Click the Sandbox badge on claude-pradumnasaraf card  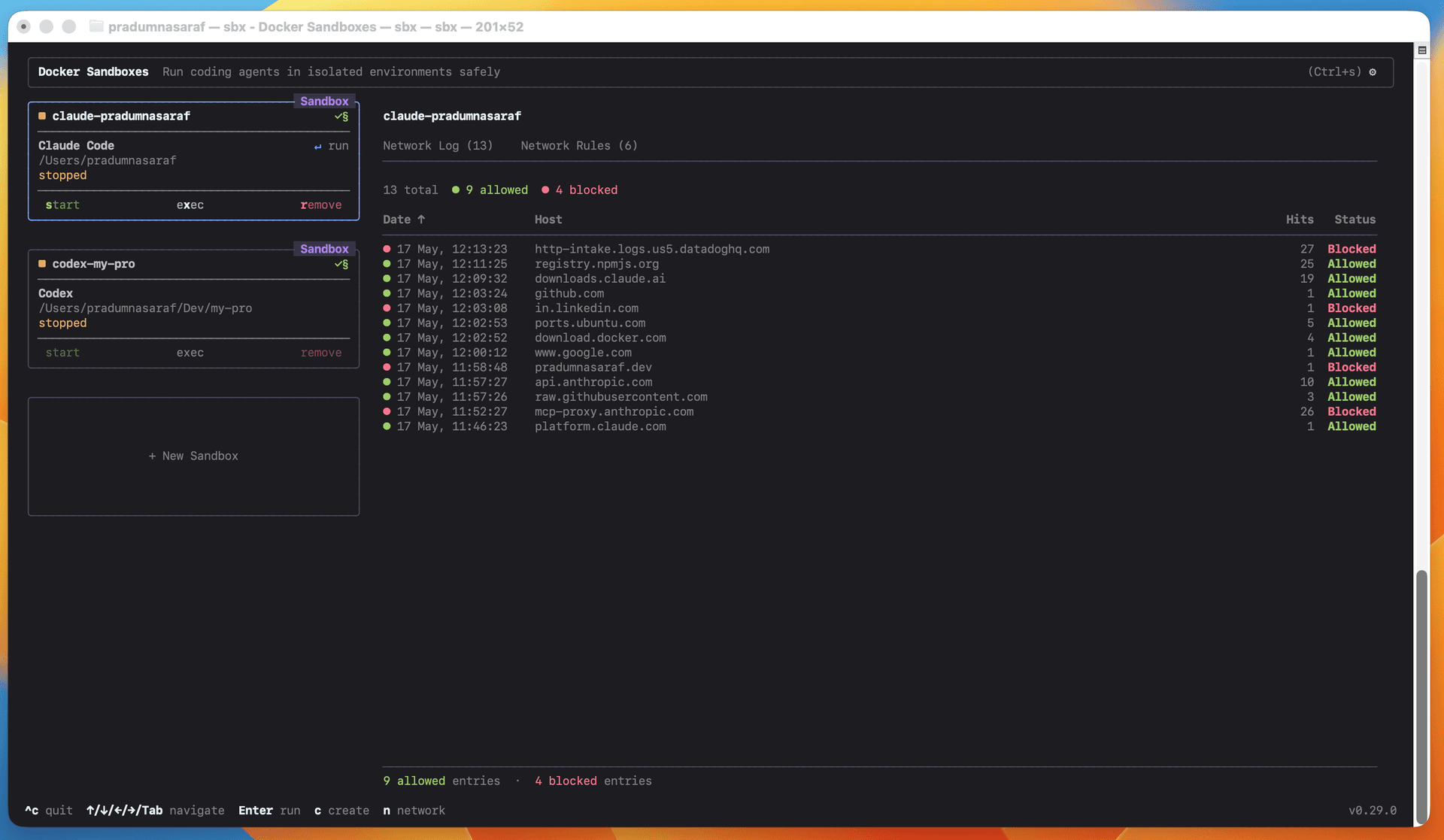324,101
